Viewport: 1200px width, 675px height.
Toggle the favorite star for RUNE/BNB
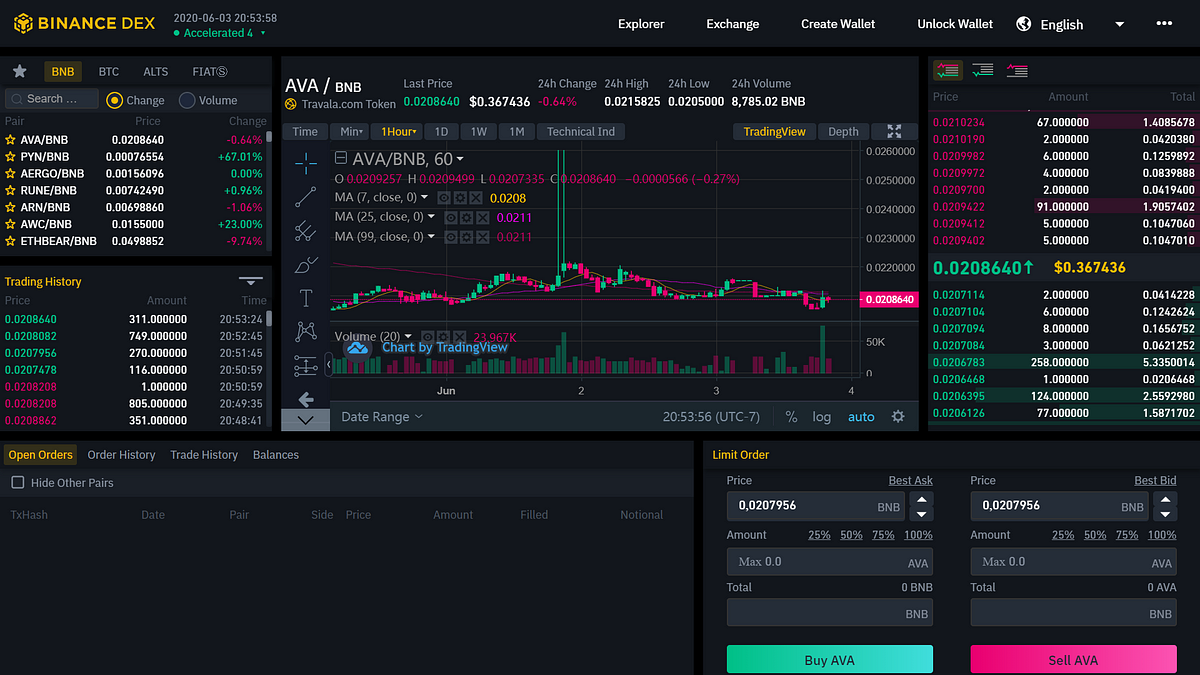click(11, 190)
